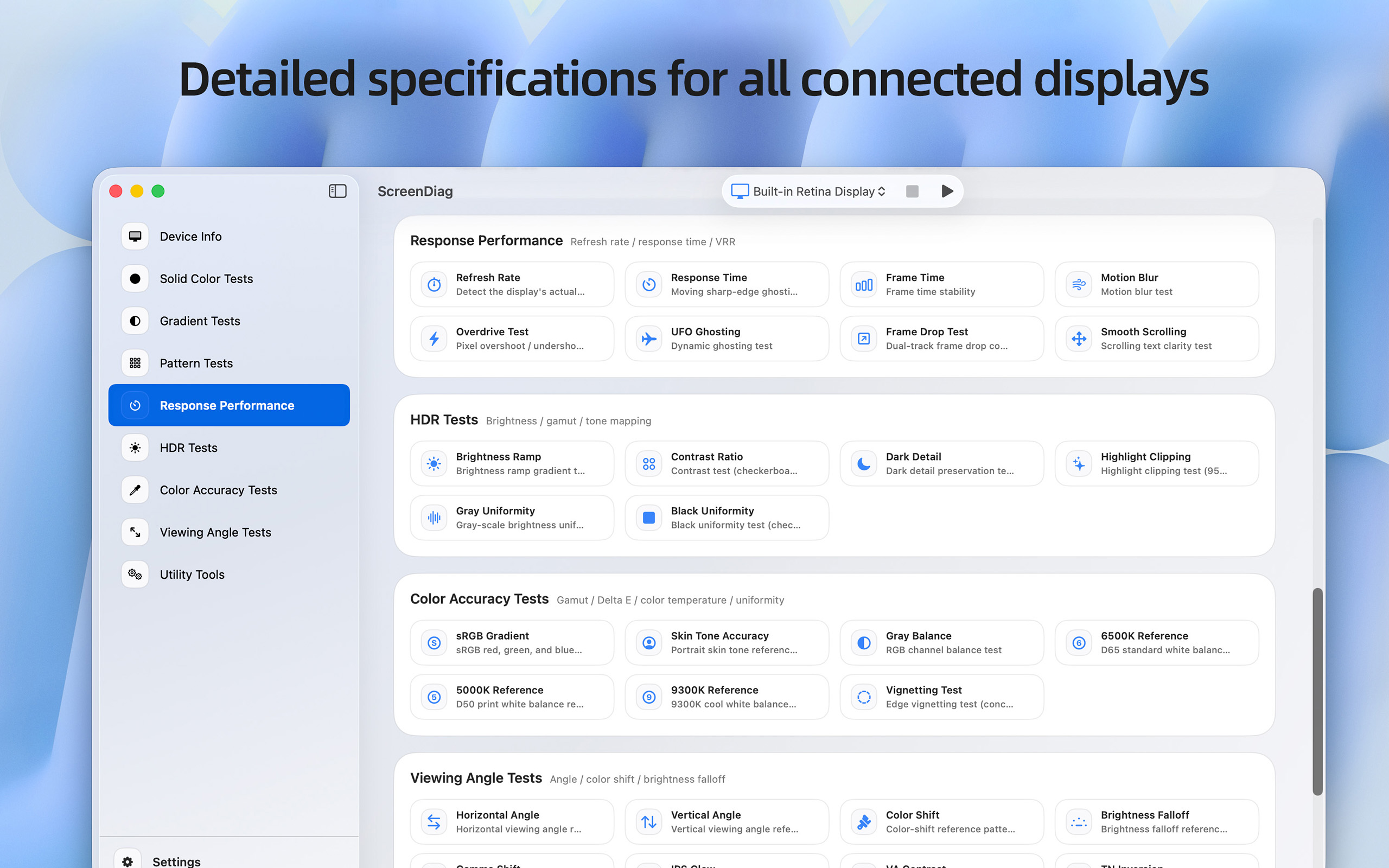Select Solid Color Tests in sidebar

(x=229, y=278)
